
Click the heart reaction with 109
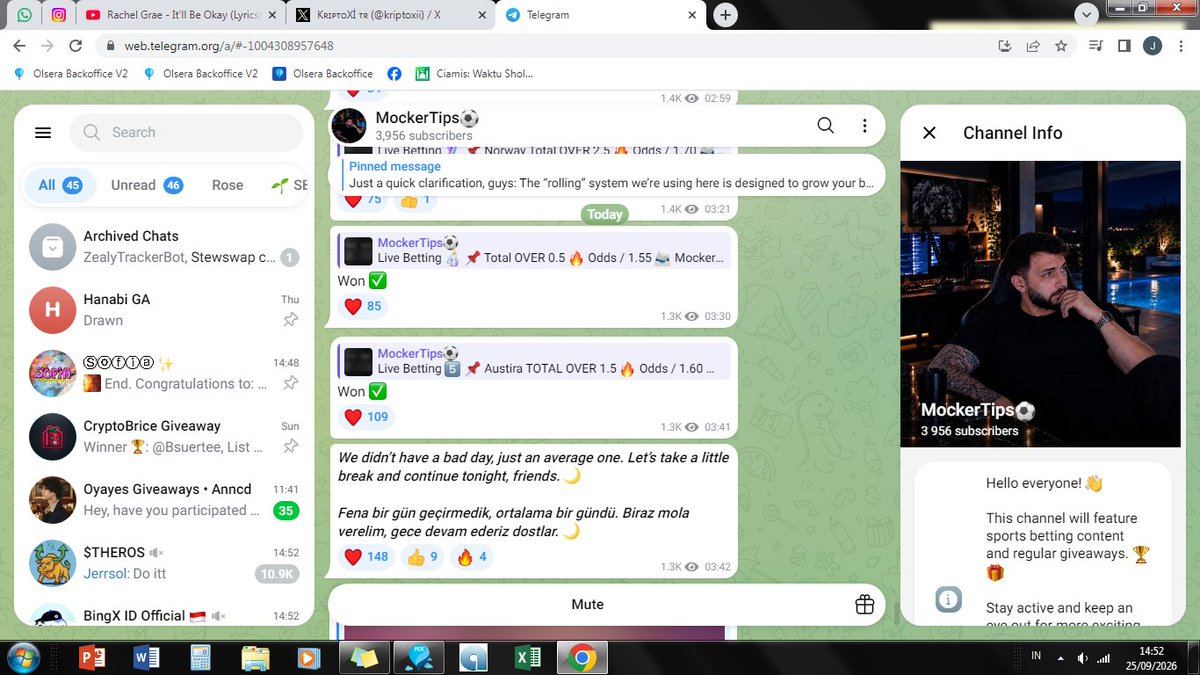coord(366,417)
